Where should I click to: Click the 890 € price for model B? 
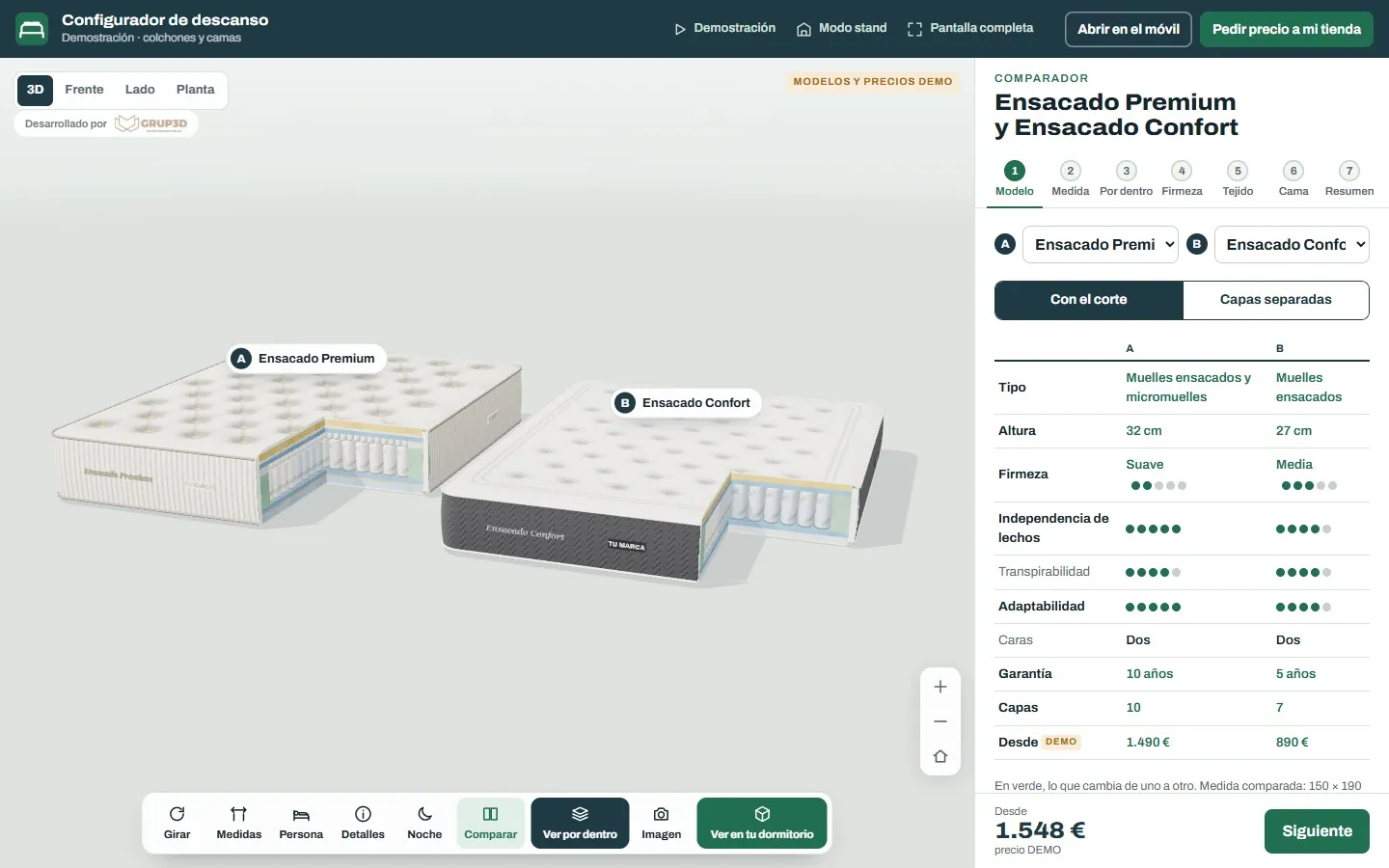pos(1293,743)
